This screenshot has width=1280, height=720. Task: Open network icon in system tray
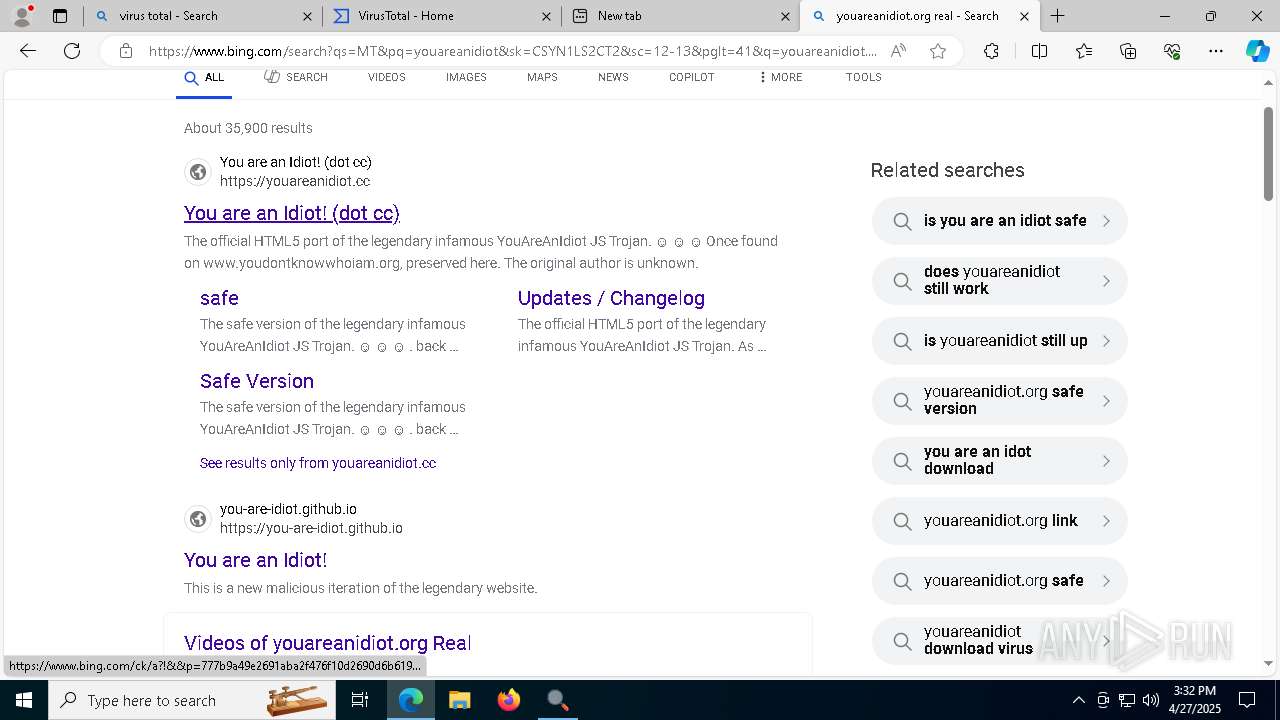point(1127,700)
